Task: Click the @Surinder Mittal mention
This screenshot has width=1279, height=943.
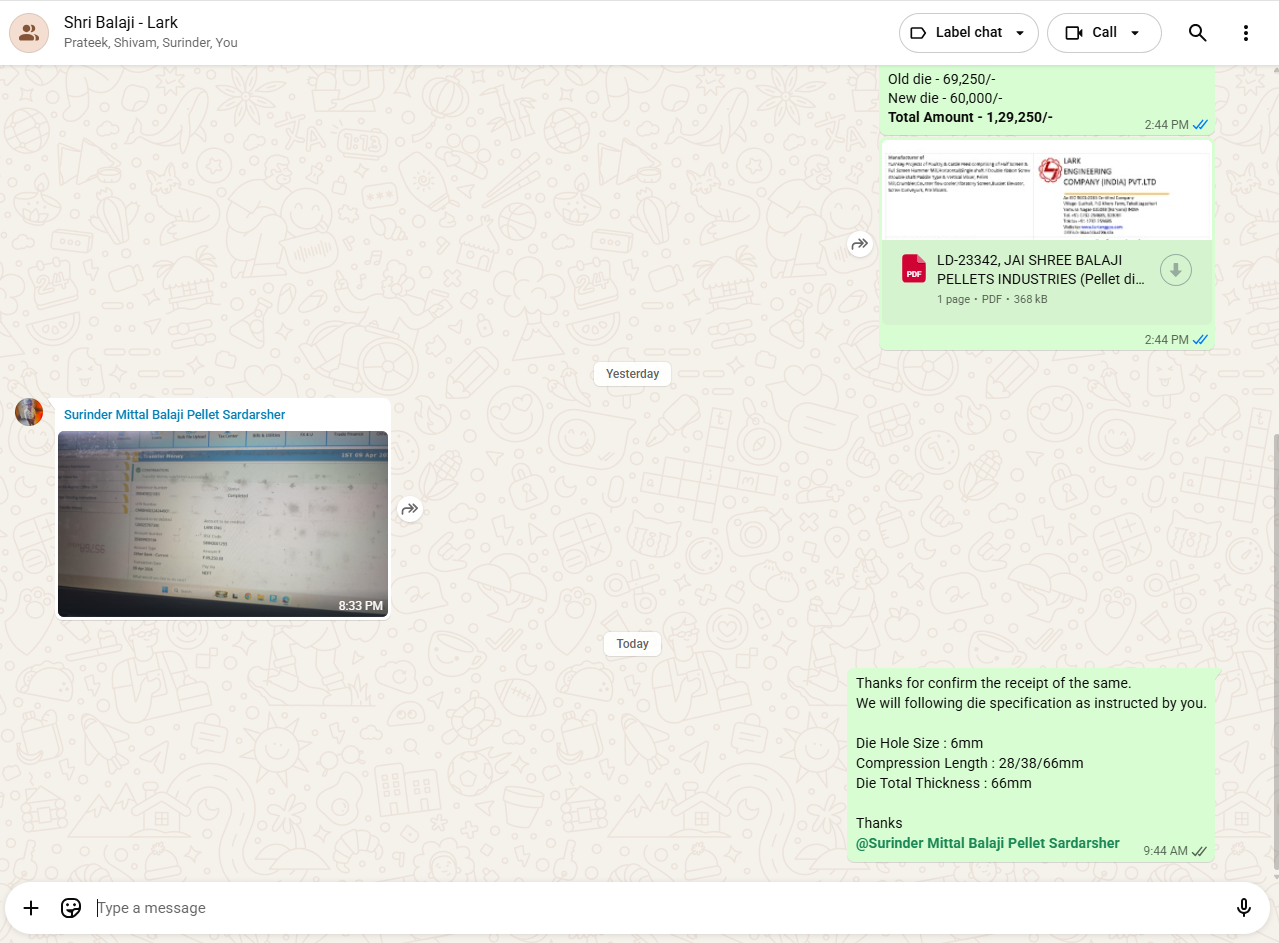Action: pyautogui.click(x=987, y=843)
